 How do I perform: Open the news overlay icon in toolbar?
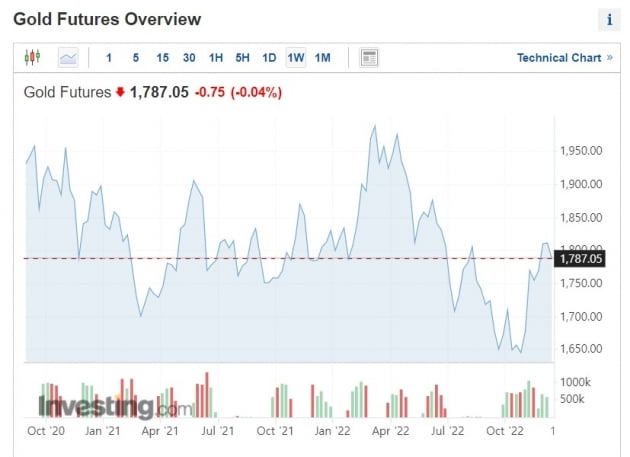[x=369, y=58]
